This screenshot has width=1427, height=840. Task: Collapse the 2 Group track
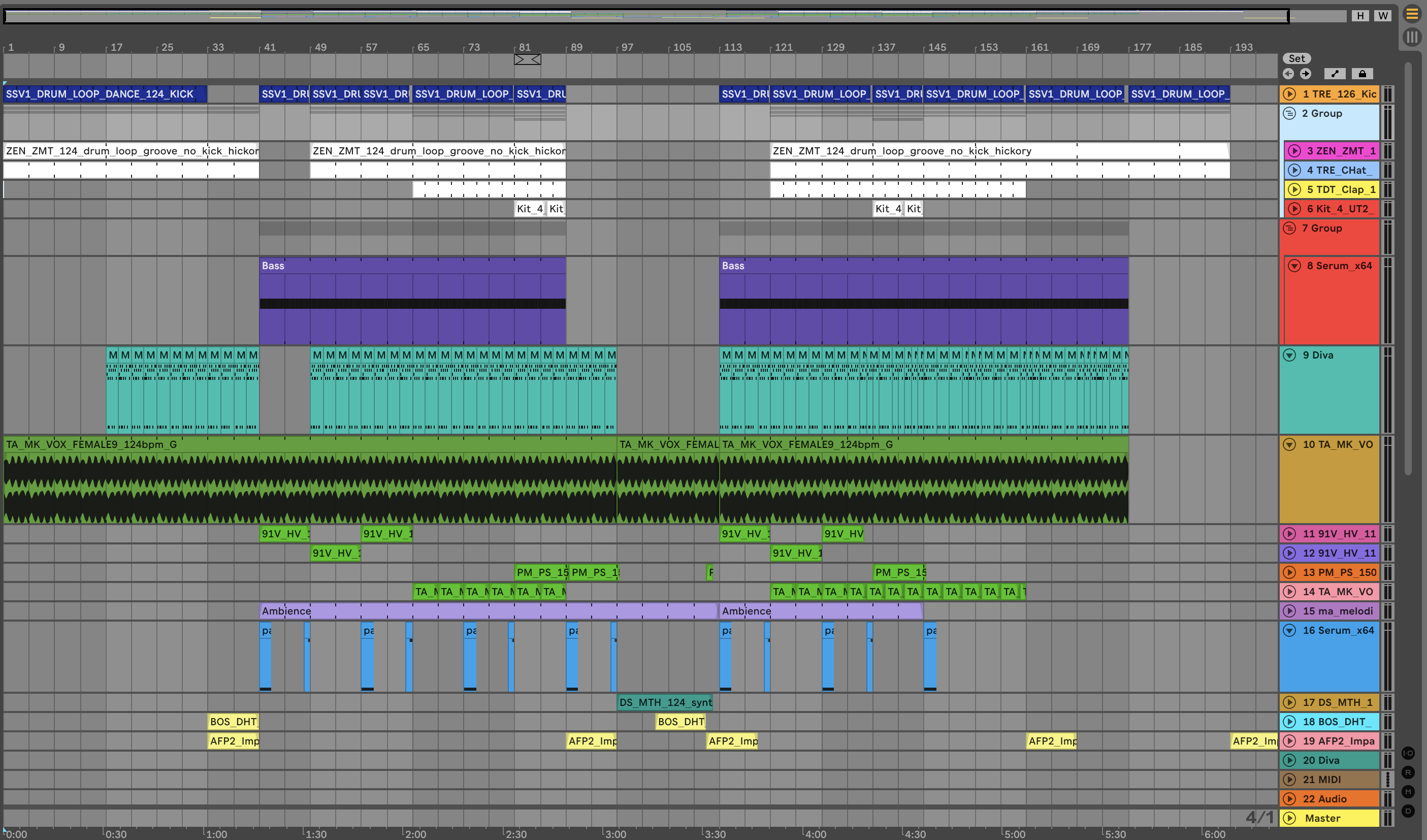(x=1289, y=113)
